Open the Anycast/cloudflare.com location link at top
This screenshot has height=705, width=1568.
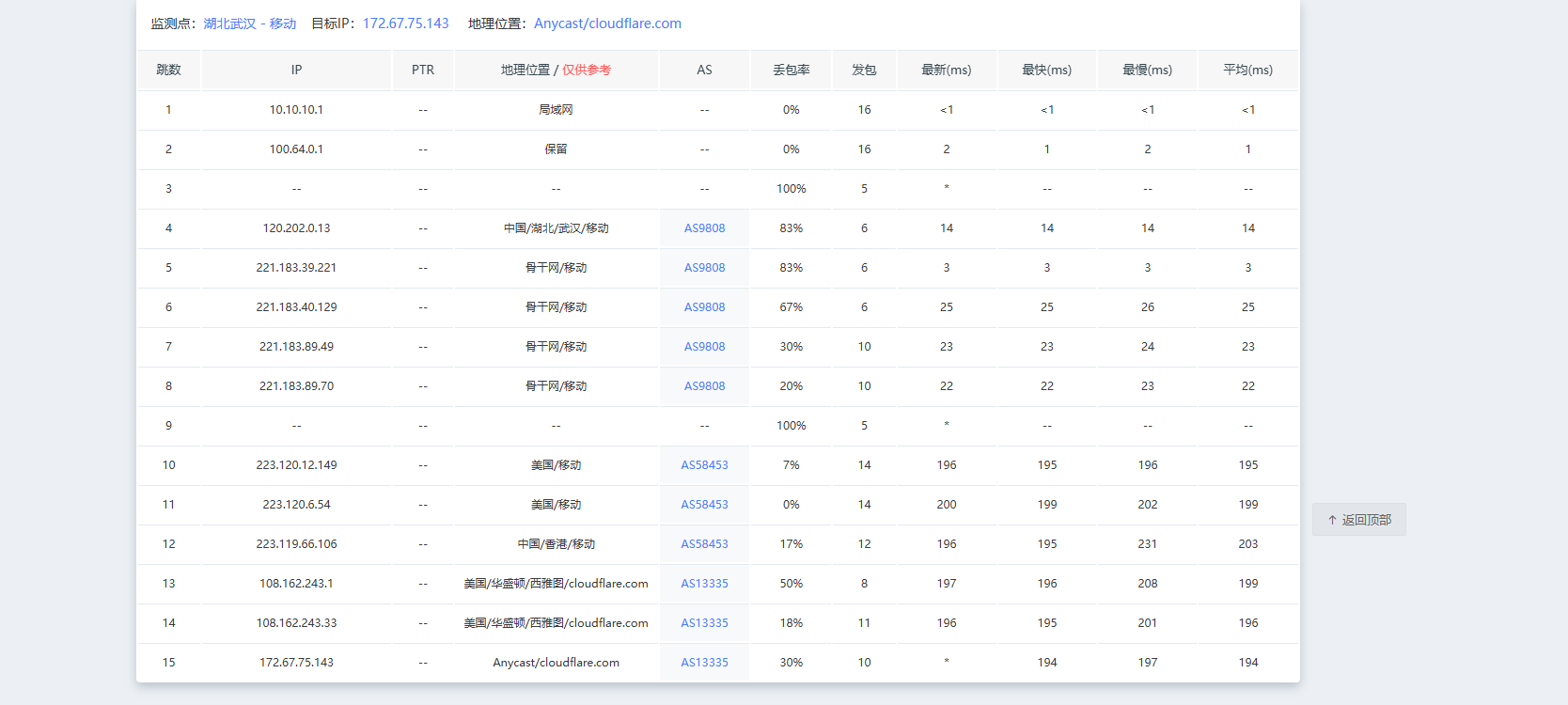click(x=607, y=23)
